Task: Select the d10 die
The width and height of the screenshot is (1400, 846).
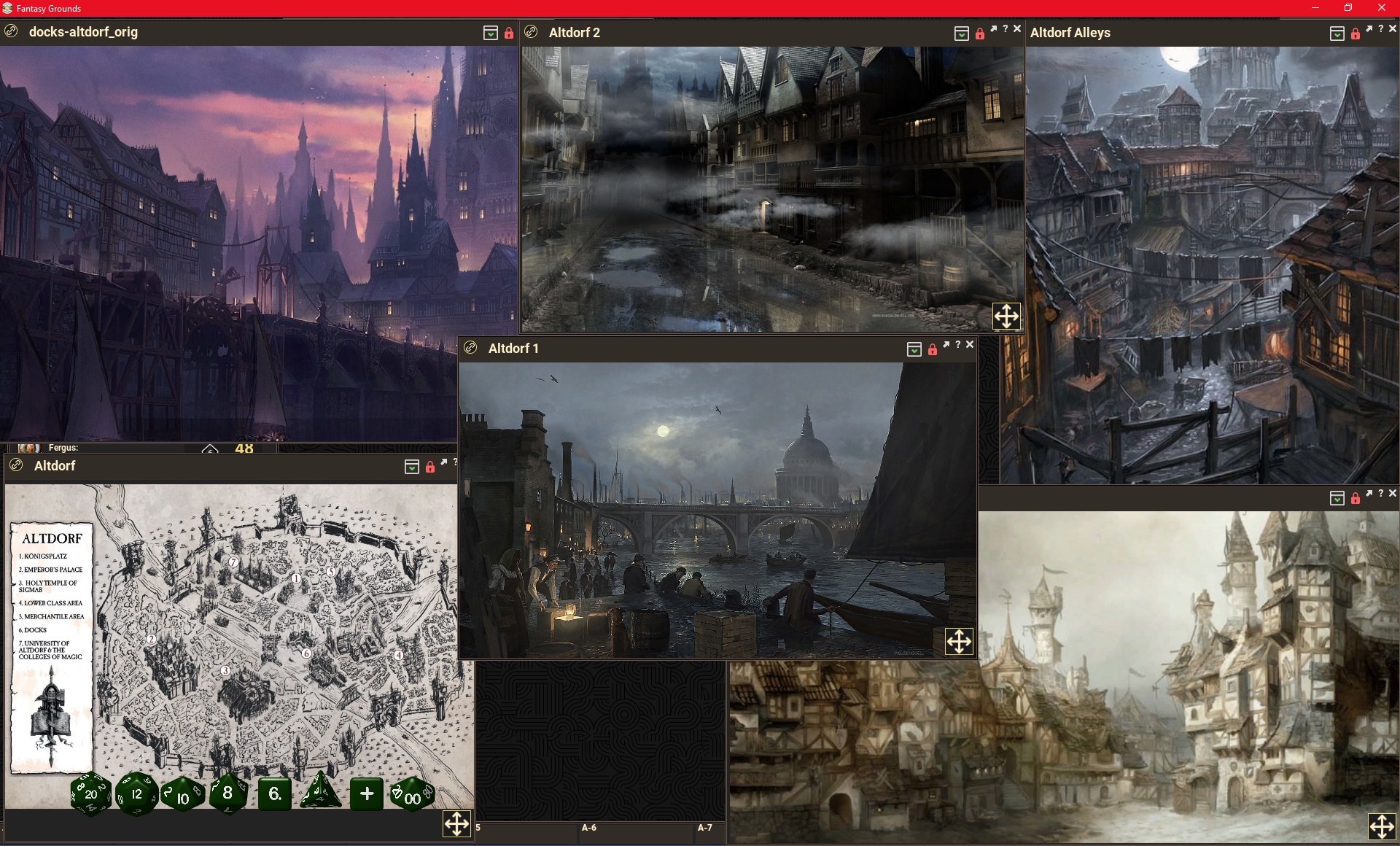Action: click(182, 794)
